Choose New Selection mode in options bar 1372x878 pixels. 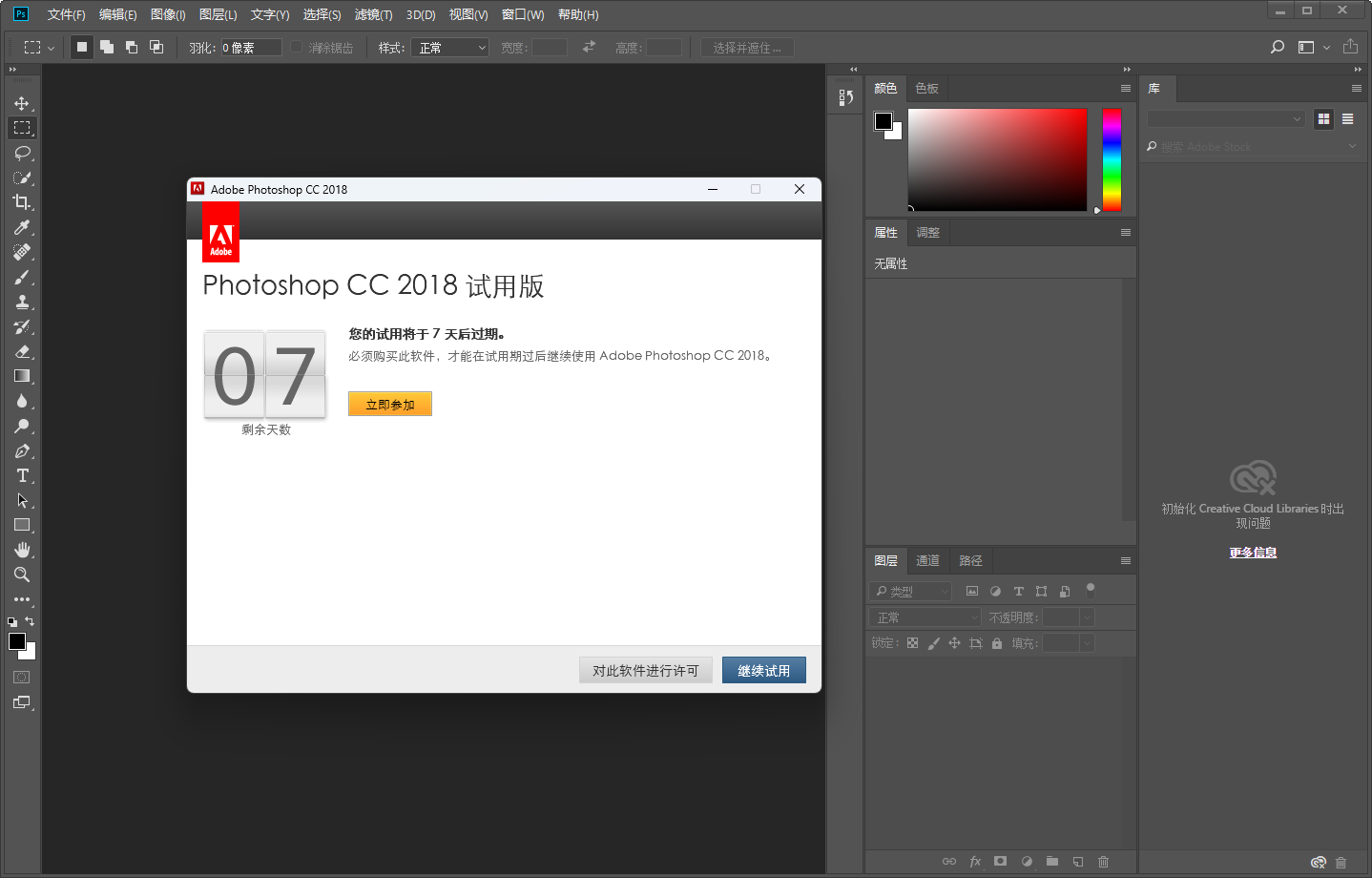[82, 47]
